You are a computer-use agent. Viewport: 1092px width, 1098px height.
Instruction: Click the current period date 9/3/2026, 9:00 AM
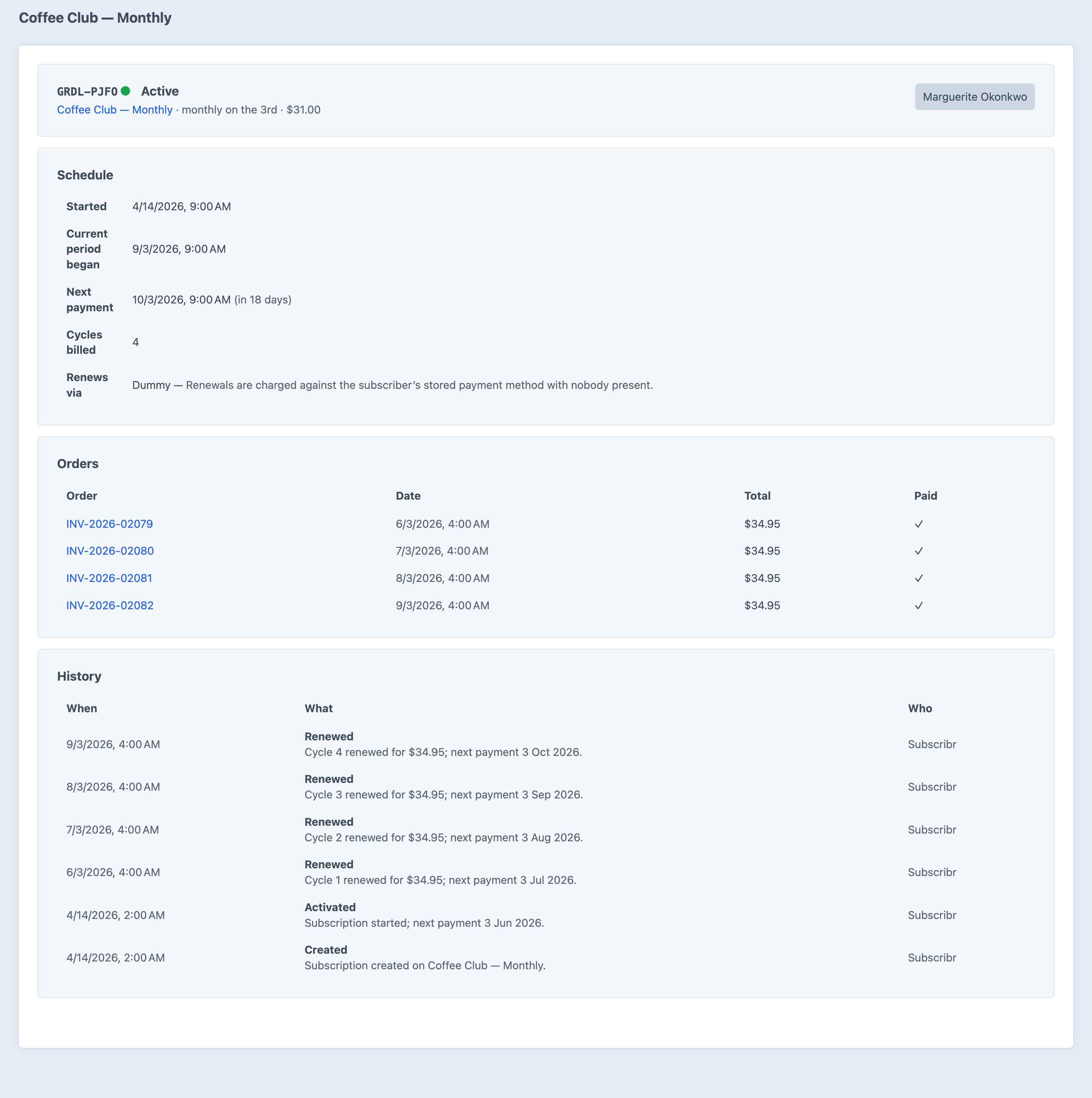pyautogui.click(x=179, y=249)
